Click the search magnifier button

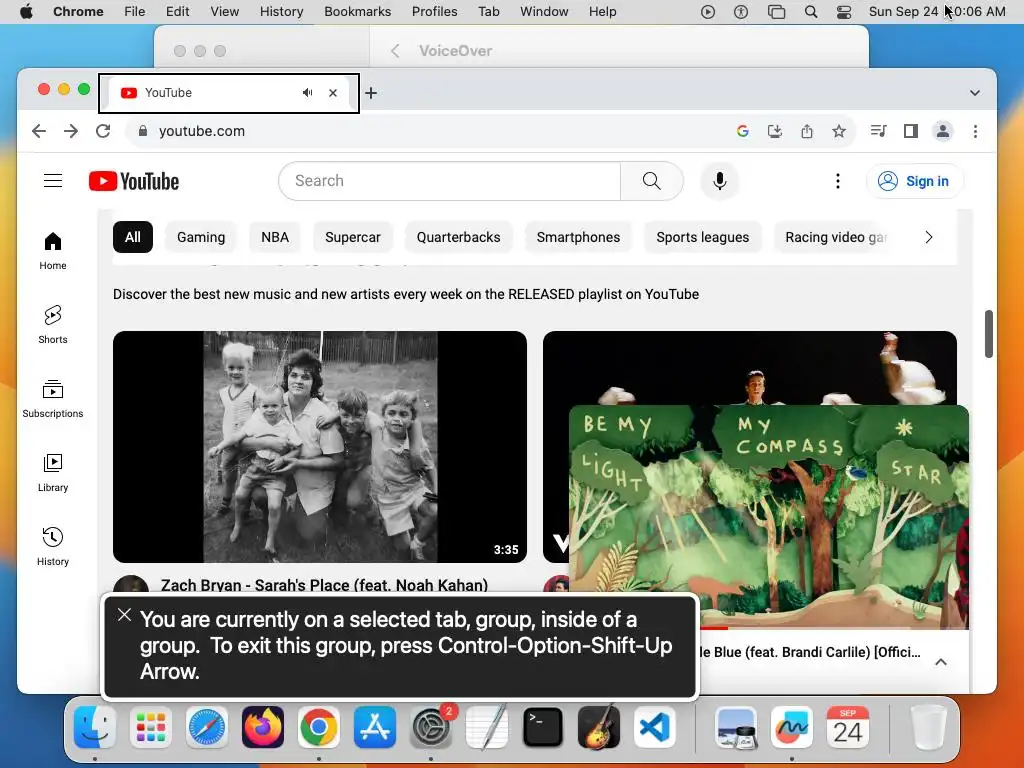pos(651,181)
